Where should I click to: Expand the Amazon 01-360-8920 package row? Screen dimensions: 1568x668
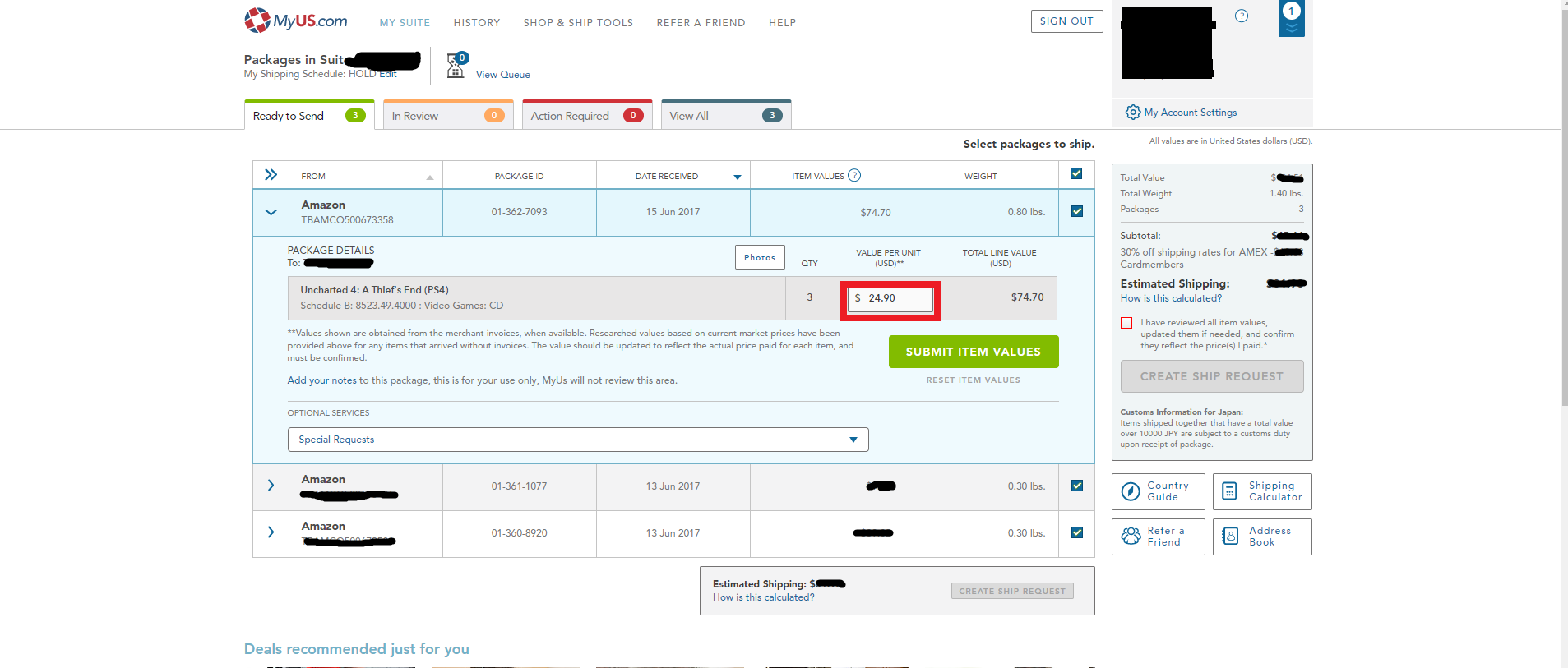coord(271,532)
